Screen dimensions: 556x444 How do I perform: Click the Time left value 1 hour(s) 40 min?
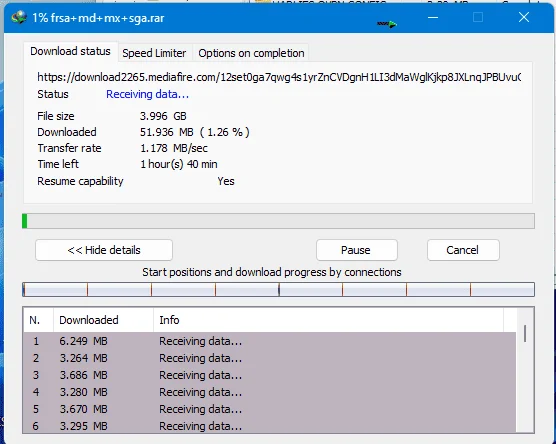click(x=179, y=164)
